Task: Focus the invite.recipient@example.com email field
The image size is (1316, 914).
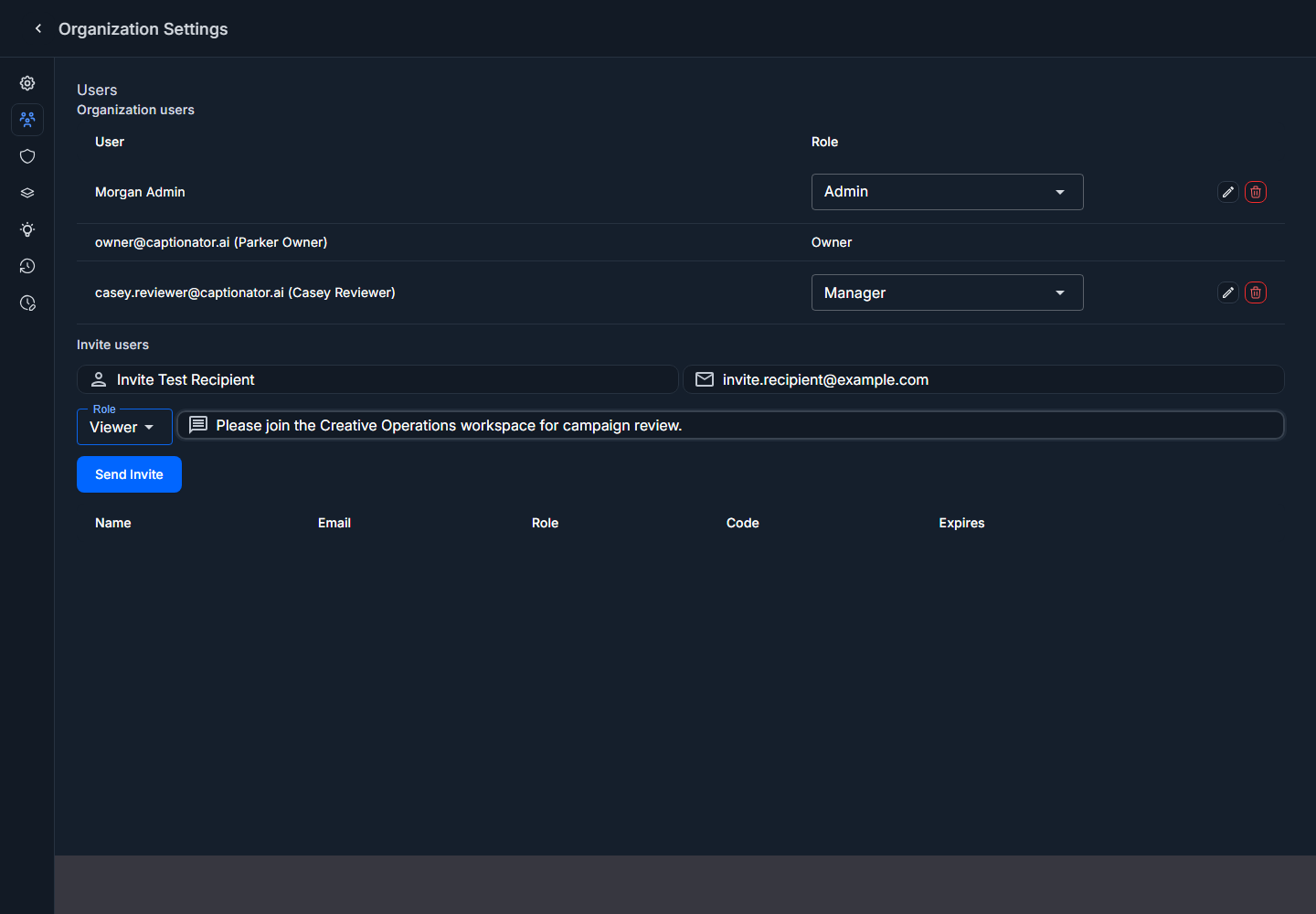Action: 983,379
